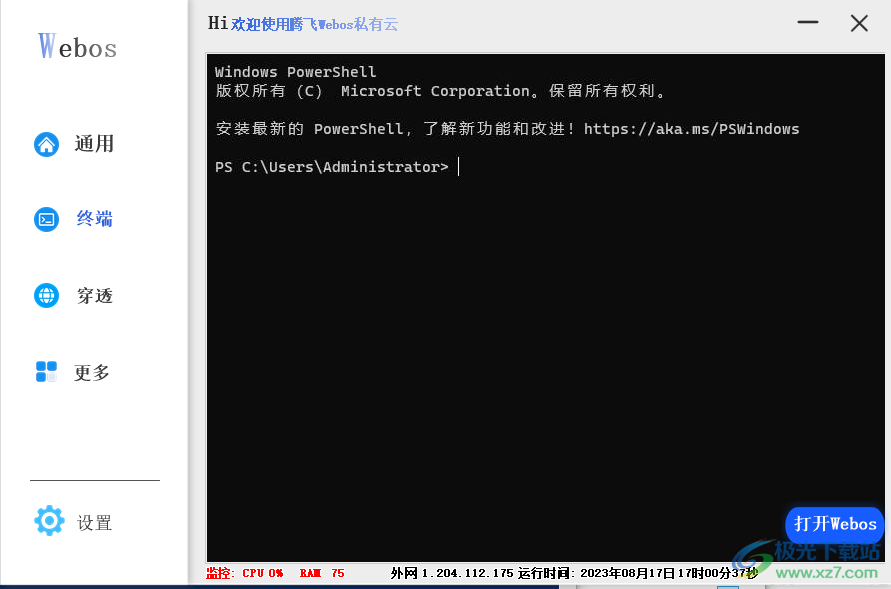Image resolution: width=891 pixels, height=589 pixels.
Task: Click the https://aka.ms/PSWindows URL text
Action: 692,129
